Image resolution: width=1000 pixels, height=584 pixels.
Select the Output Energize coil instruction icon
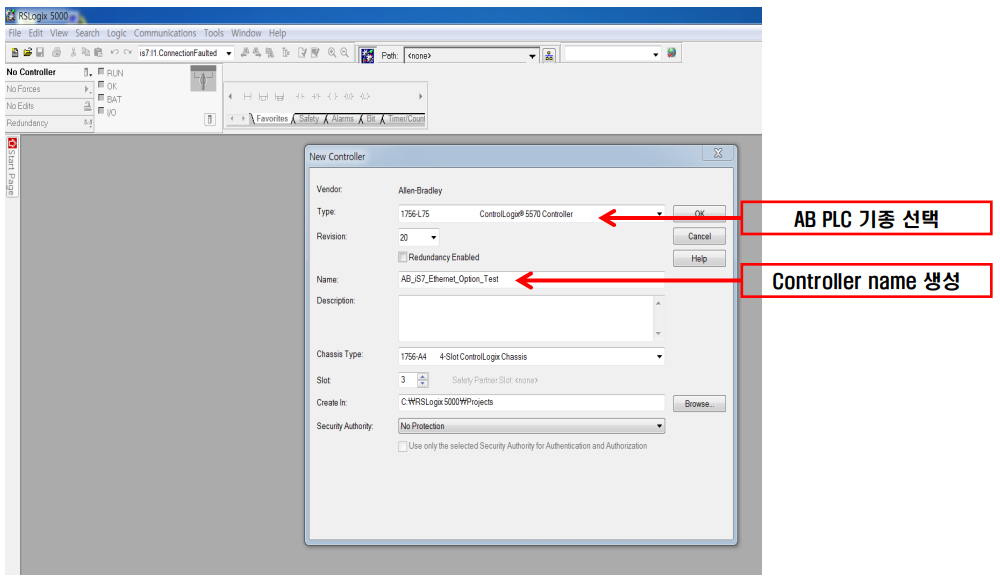click(332, 96)
